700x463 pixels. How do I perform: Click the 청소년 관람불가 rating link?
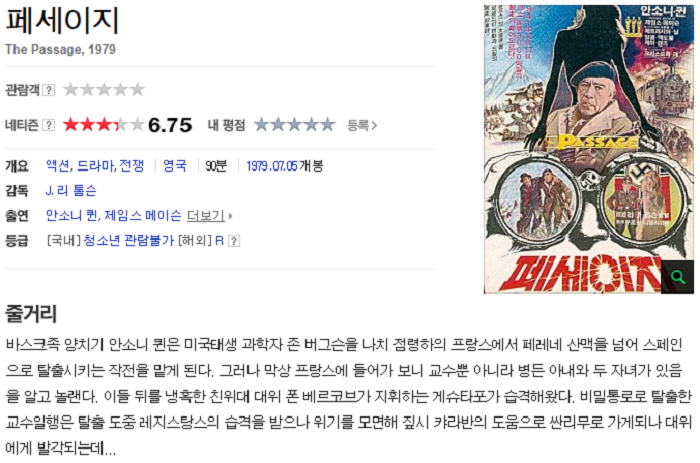pyautogui.click(x=129, y=241)
